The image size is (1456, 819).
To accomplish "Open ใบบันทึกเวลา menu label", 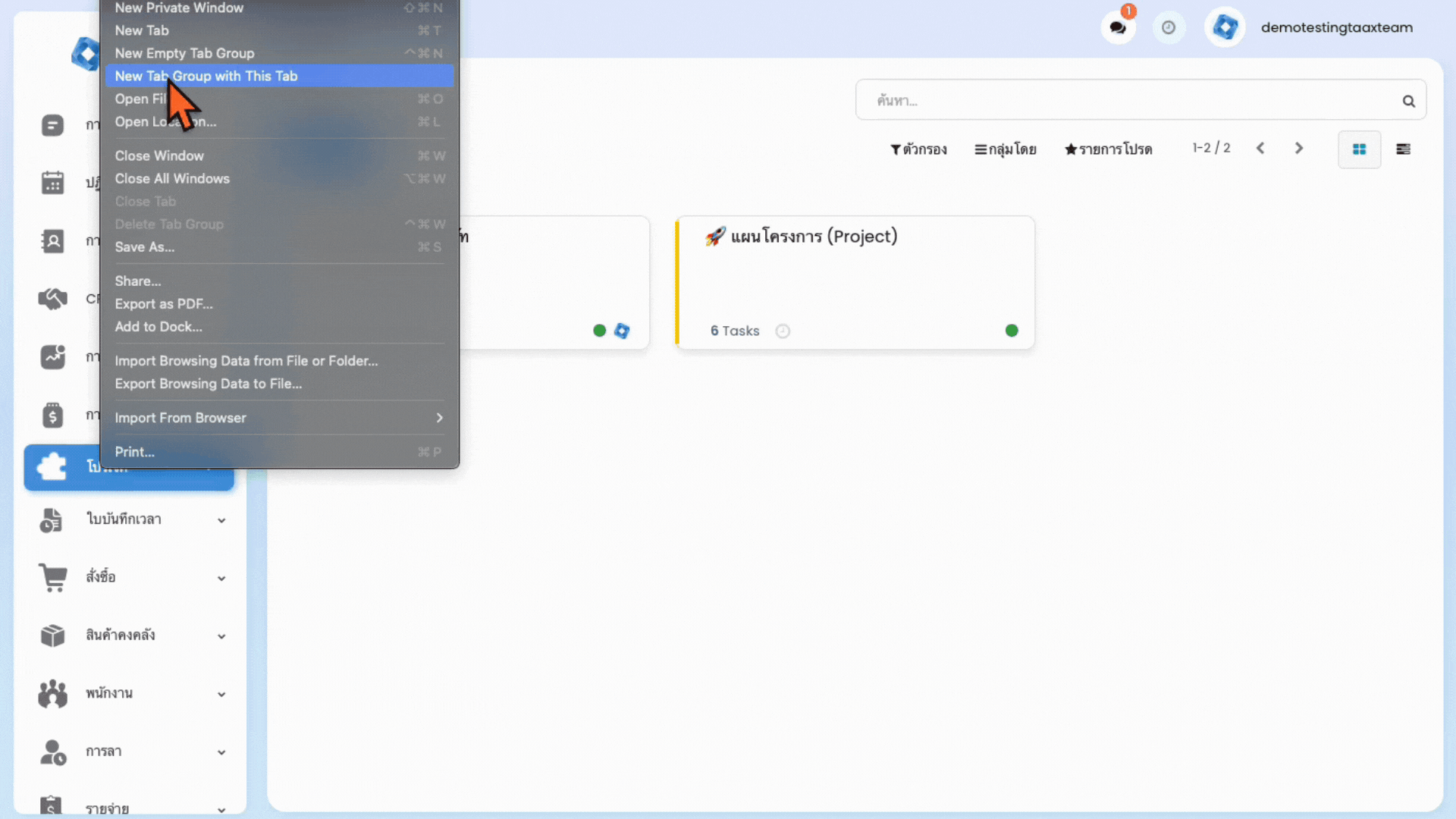I will pyautogui.click(x=123, y=519).
